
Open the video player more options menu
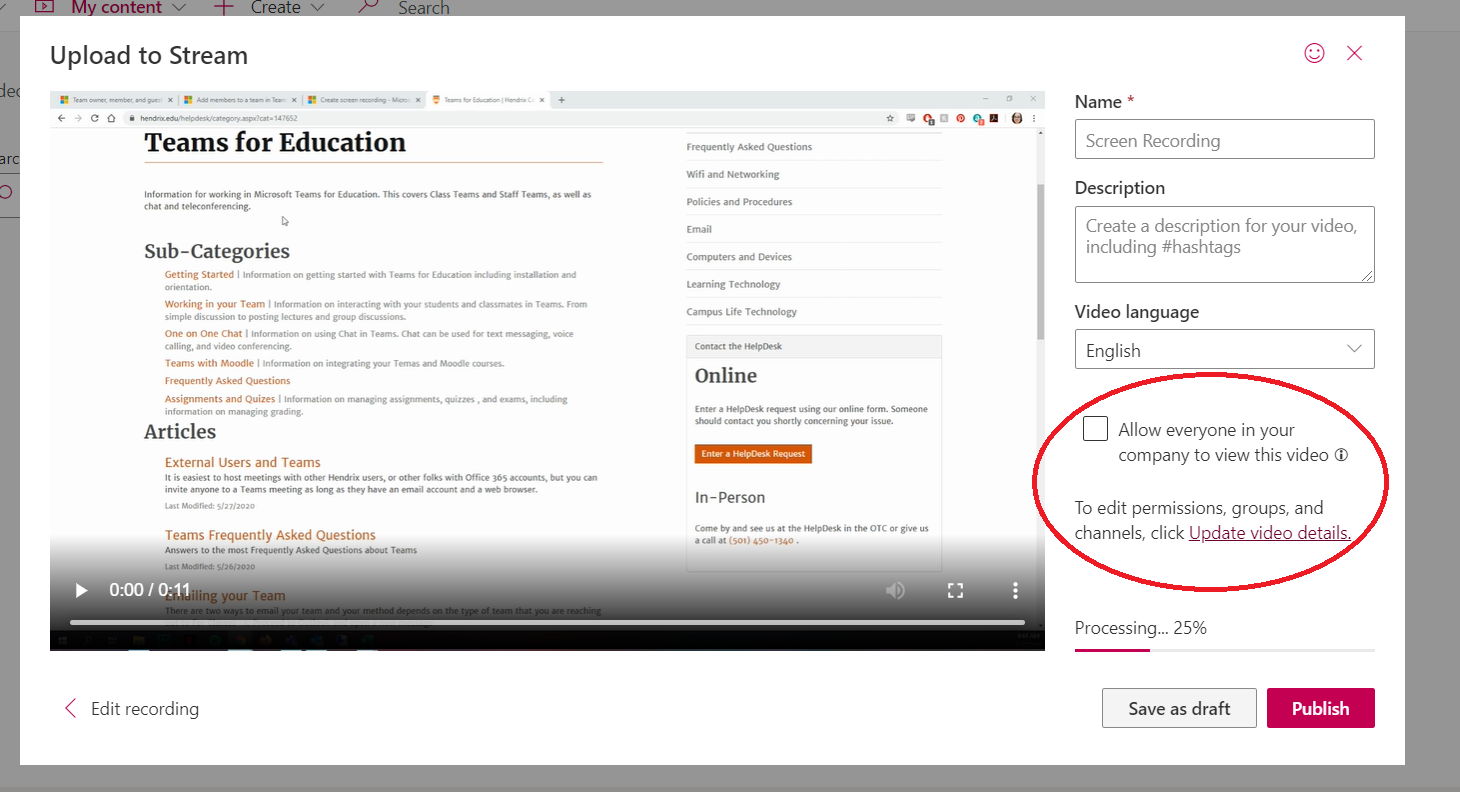(x=1015, y=590)
